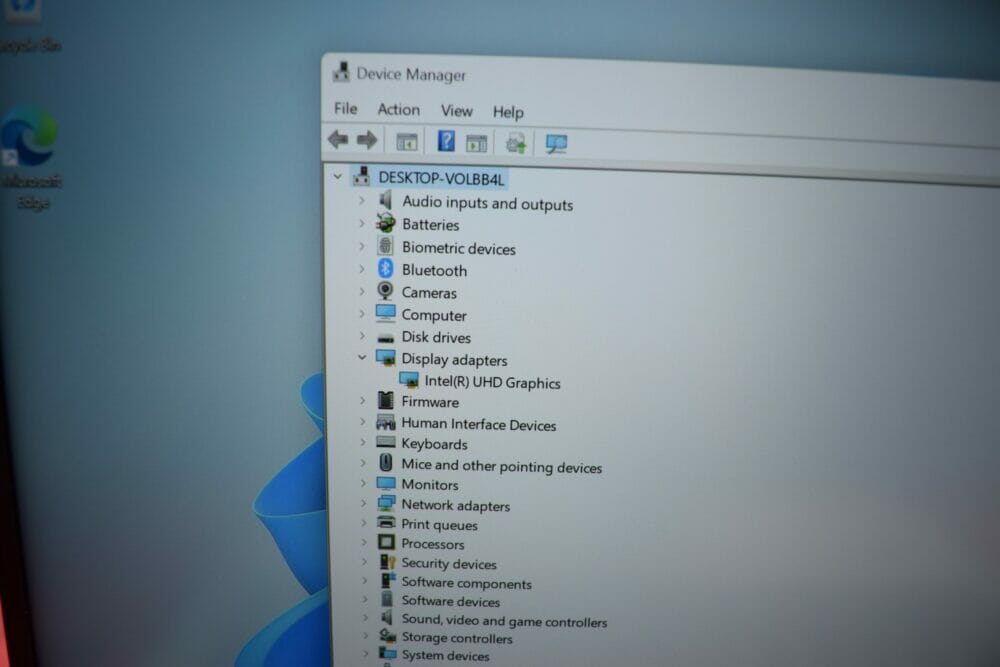Select the Print queues label
The image size is (1000, 667).
[439, 525]
